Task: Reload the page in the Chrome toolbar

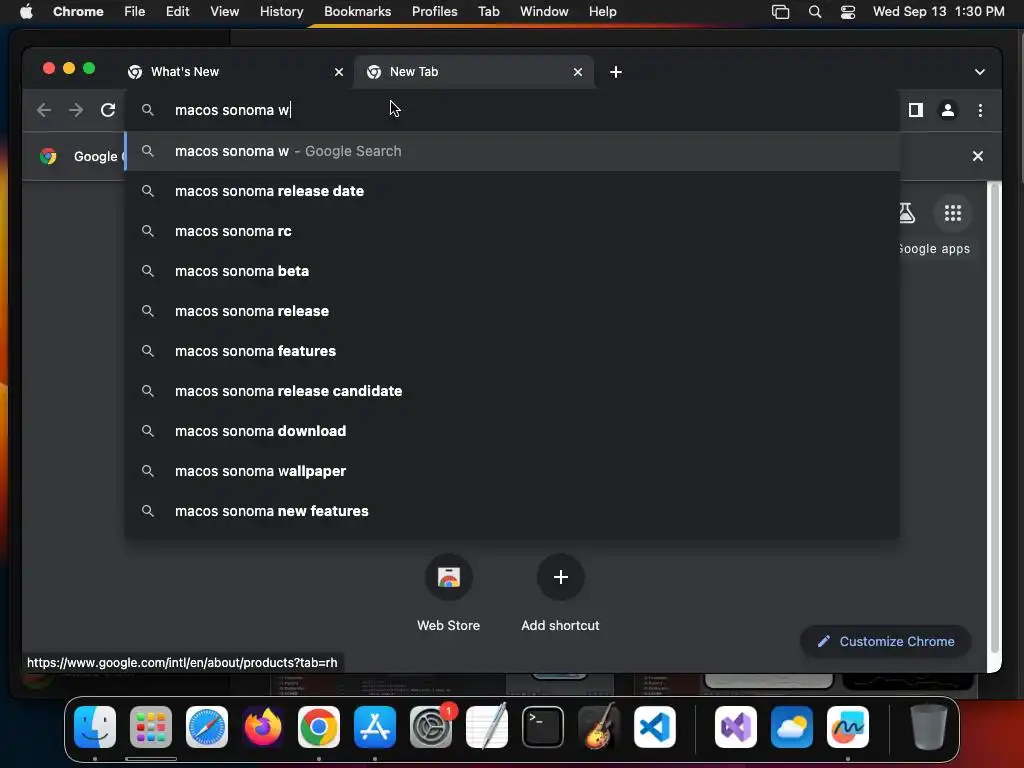Action: tap(108, 110)
